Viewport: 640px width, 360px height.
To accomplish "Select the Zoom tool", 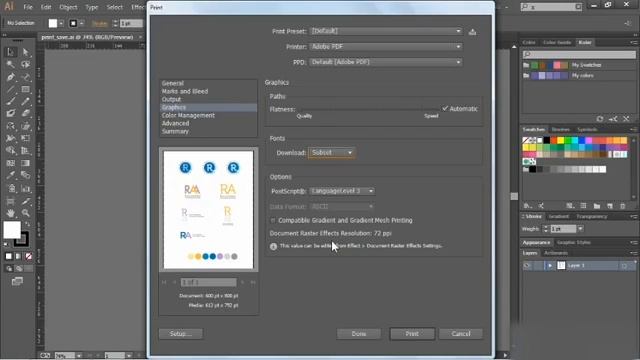I will coord(25,213).
